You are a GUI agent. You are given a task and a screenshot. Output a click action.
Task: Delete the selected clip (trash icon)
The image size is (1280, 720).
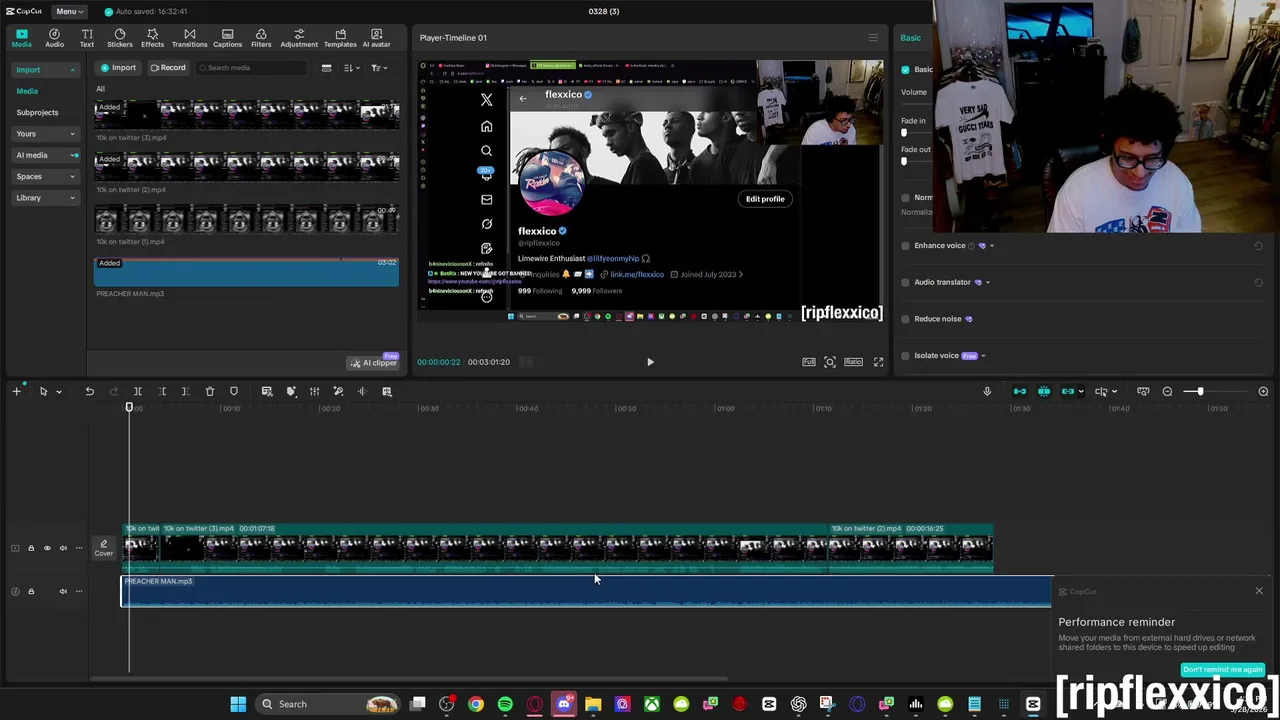210,392
